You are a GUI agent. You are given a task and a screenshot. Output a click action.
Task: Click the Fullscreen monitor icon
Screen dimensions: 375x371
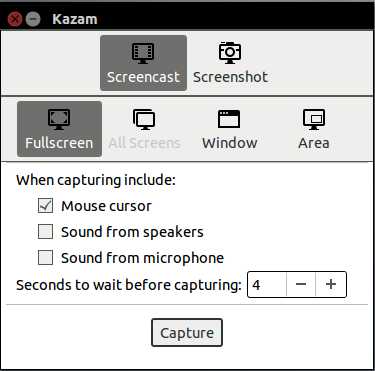pos(59,119)
